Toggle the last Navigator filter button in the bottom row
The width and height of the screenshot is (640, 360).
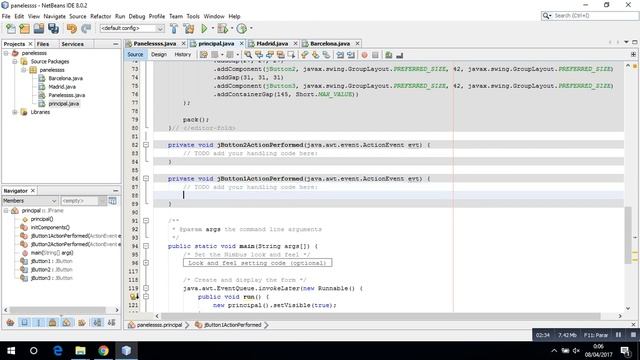tap(111, 323)
